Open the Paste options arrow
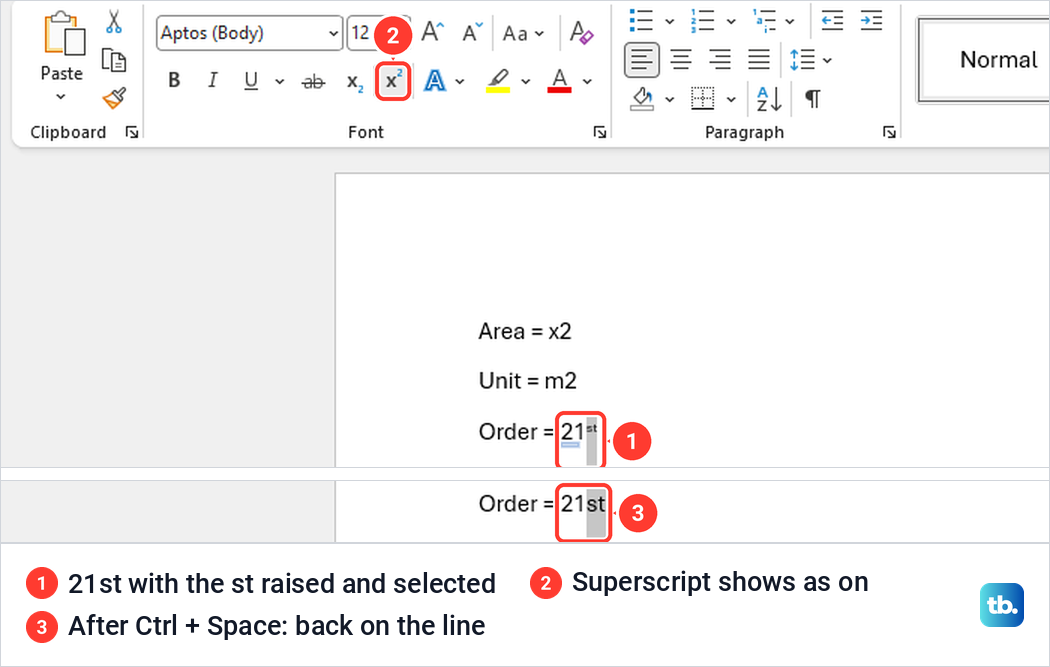 pyautogui.click(x=61, y=96)
